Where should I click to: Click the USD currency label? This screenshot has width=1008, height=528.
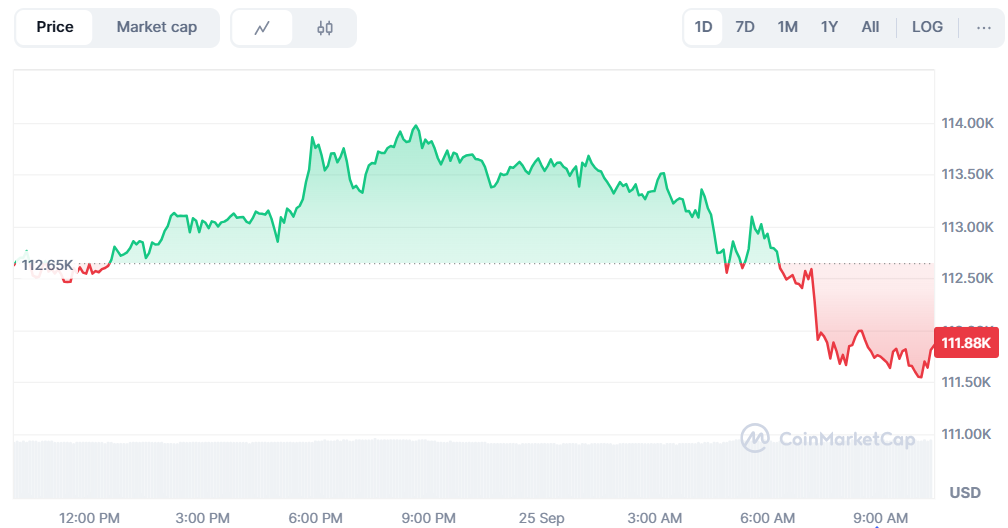(x=965, y=492)
